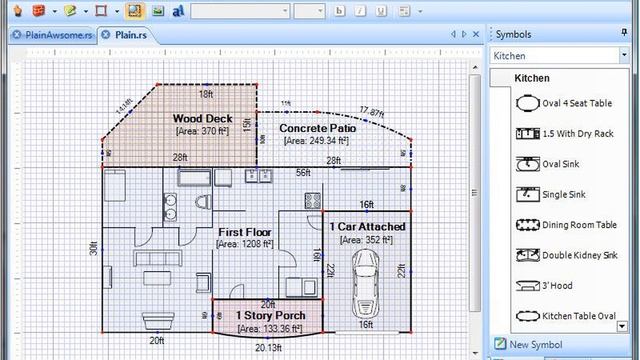Switch to the Plain.rs tab
This screenshot has width=640, height=360.
pos(131,35)
